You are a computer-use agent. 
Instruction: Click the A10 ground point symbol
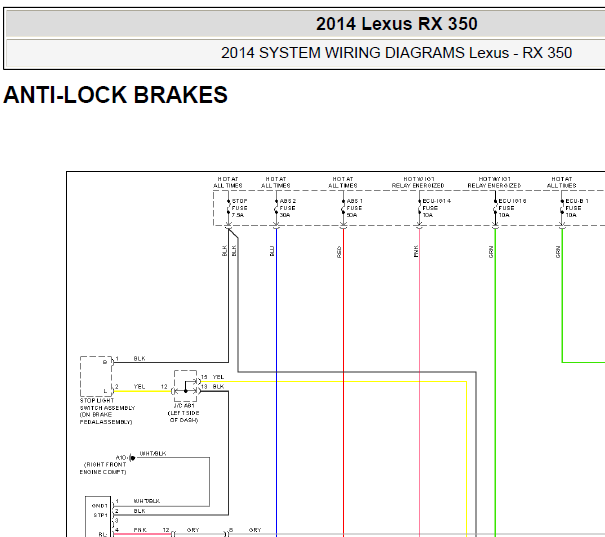pos(132,458)
